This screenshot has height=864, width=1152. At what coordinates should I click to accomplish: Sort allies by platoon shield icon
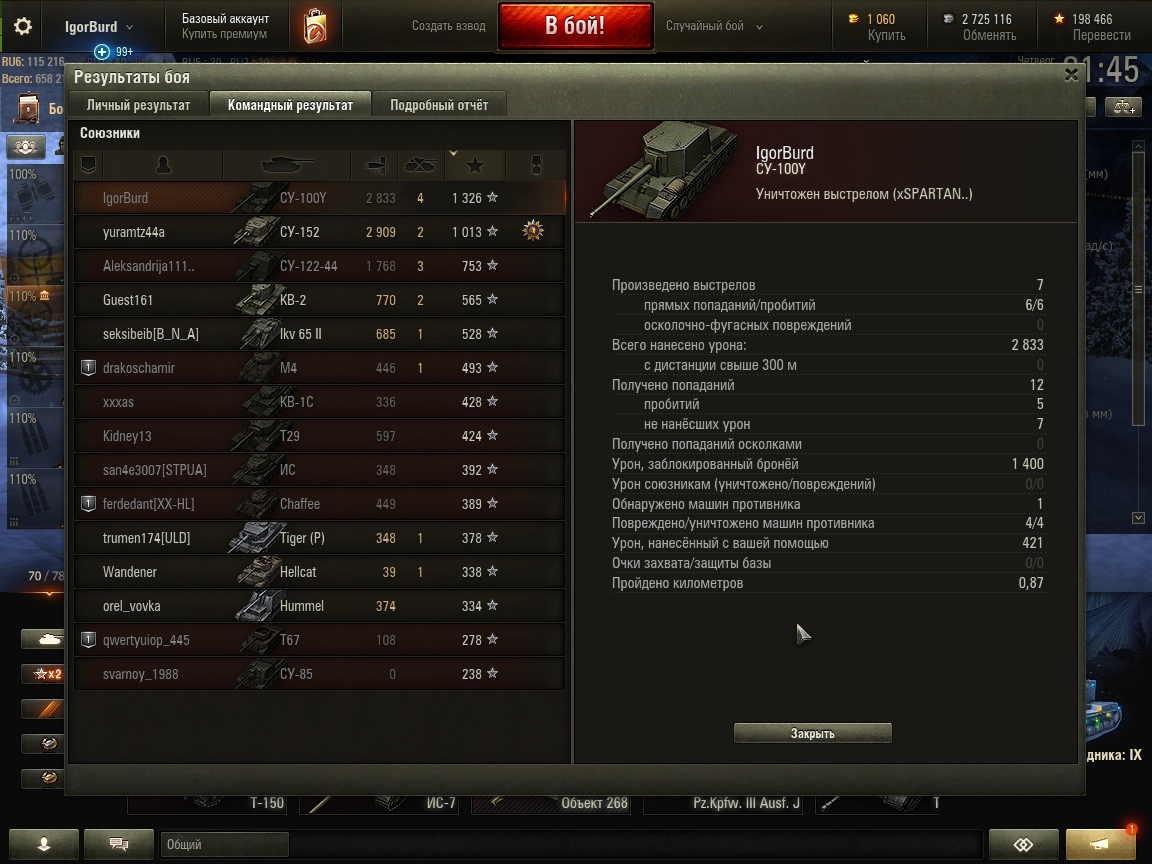[88, 165]
